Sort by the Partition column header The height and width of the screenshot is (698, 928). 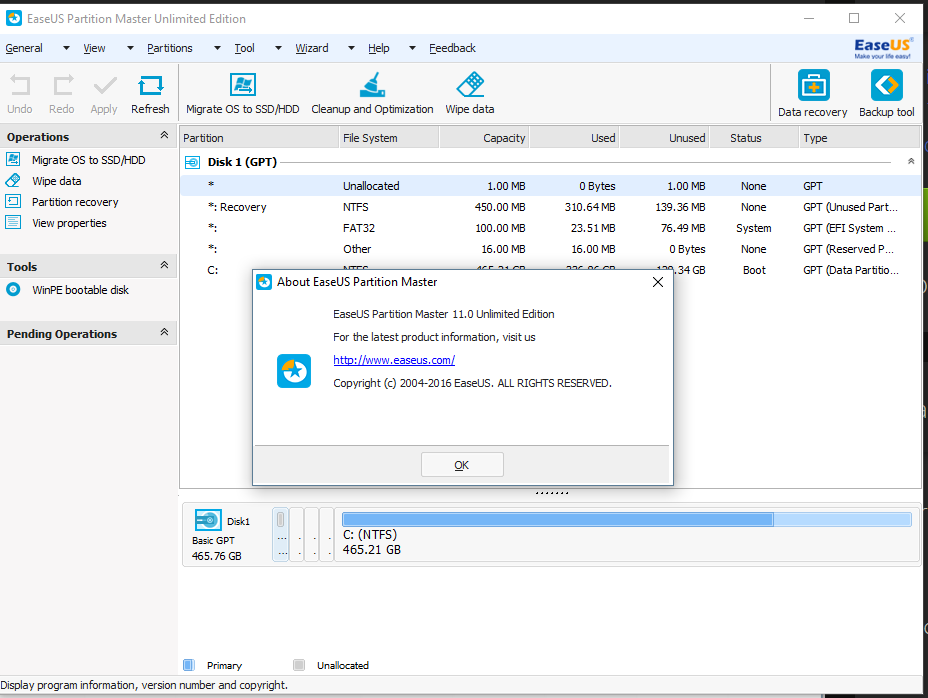coord(259,138)
